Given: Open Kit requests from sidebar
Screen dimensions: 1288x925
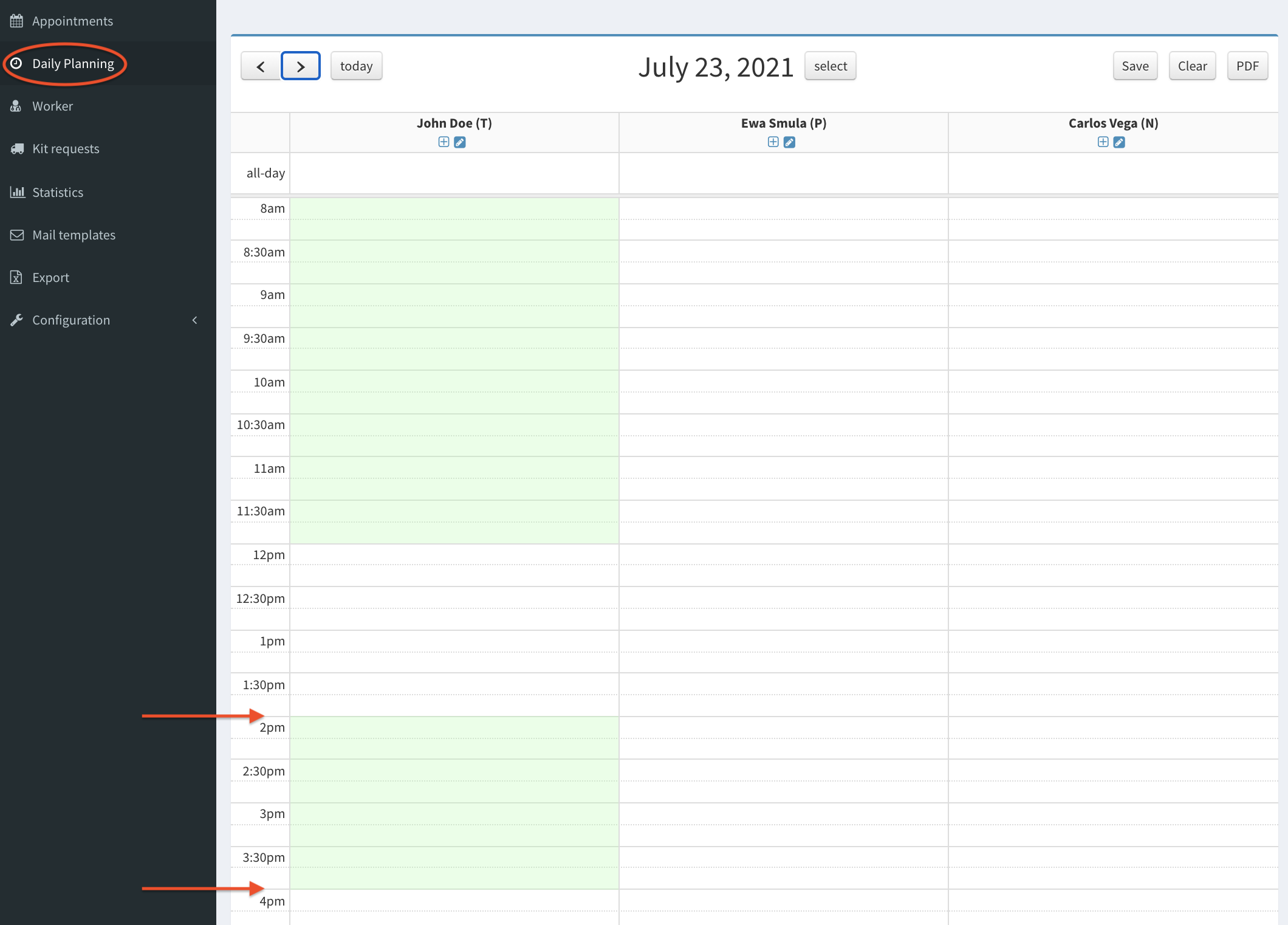Looking at the screenshot, I should pos(66,149).
